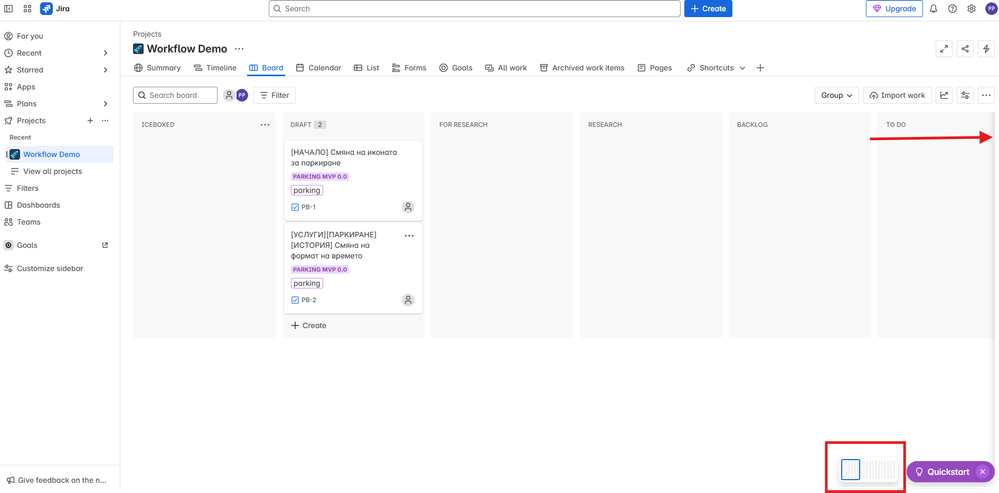Viewport: 999px width, 493px height.
Task: Open notifications bell
Action: click(x=933, y=9)
